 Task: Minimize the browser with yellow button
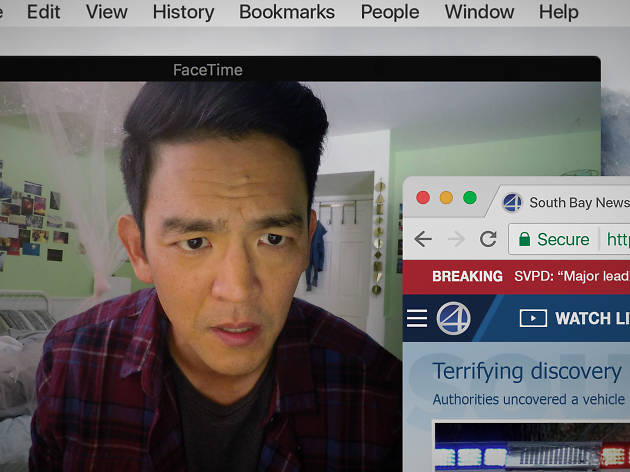pos(446,198)
